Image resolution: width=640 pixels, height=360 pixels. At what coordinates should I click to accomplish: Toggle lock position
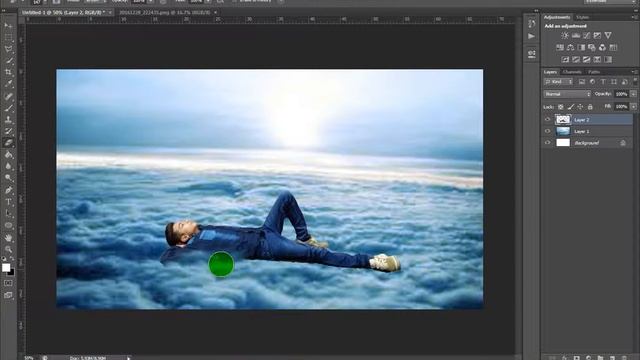pos(580,107)
